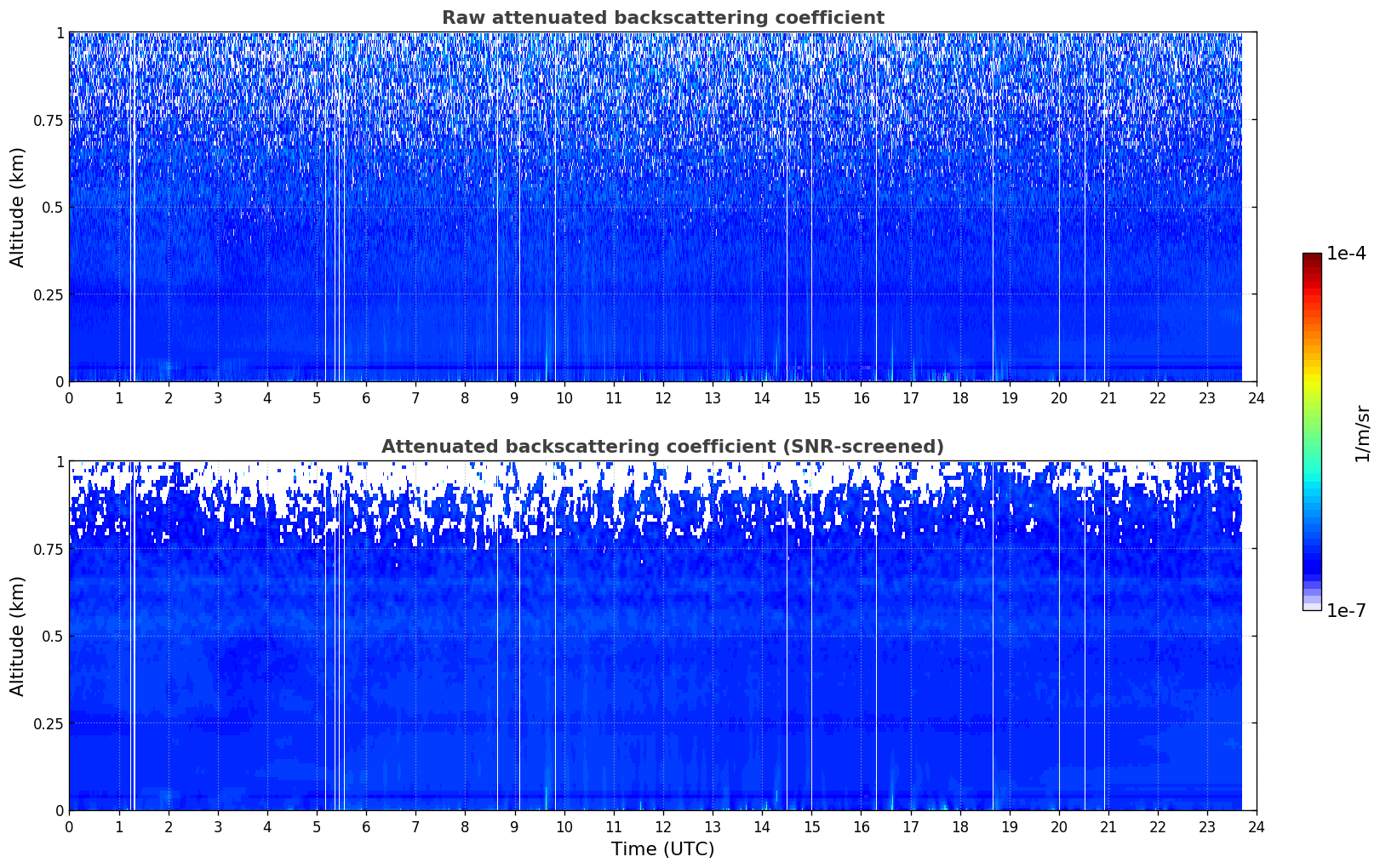Click hour 24 tick on the raw plot axis
Viewport: 1380px width, 868px height.
pyautogui.click(x=1256, y=397)
